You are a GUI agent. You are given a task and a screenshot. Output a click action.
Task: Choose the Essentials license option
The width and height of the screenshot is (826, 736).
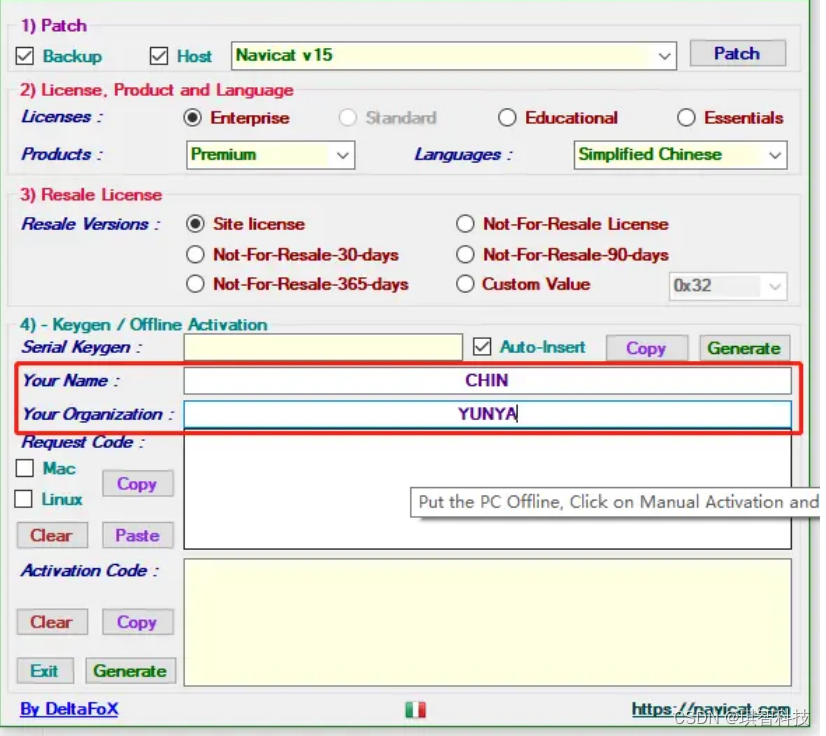[x=686, y=117]
